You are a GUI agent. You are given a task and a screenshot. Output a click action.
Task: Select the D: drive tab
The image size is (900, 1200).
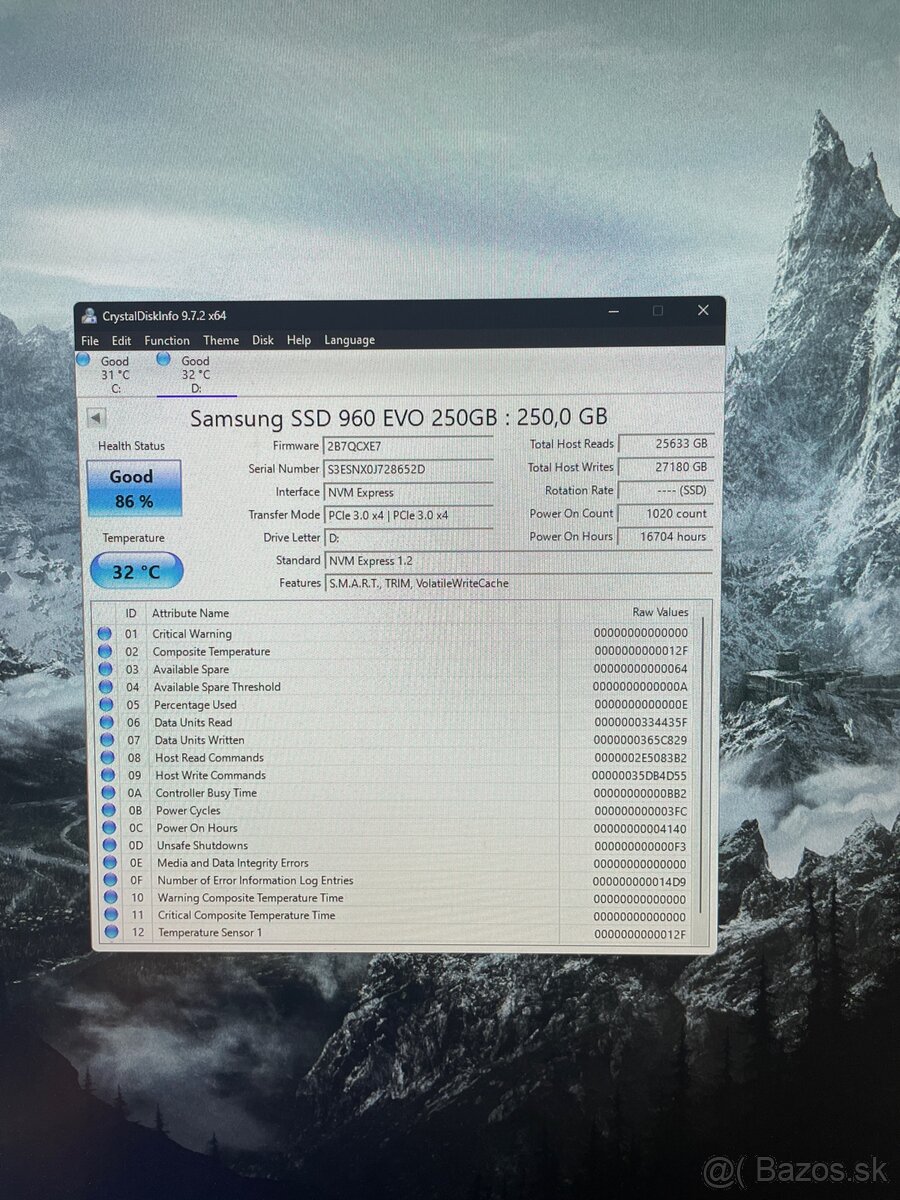[x=195, y=374]
